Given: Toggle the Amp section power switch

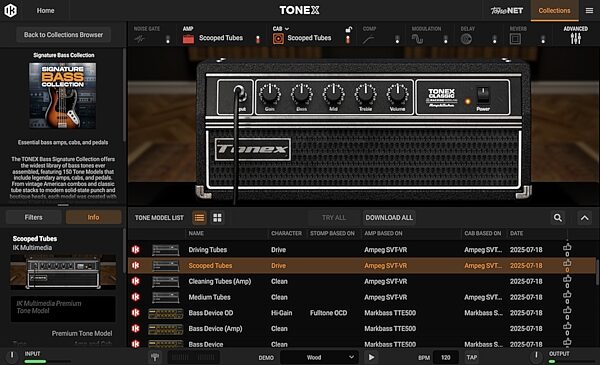Looking at the screenshot, I should [258, 39].
